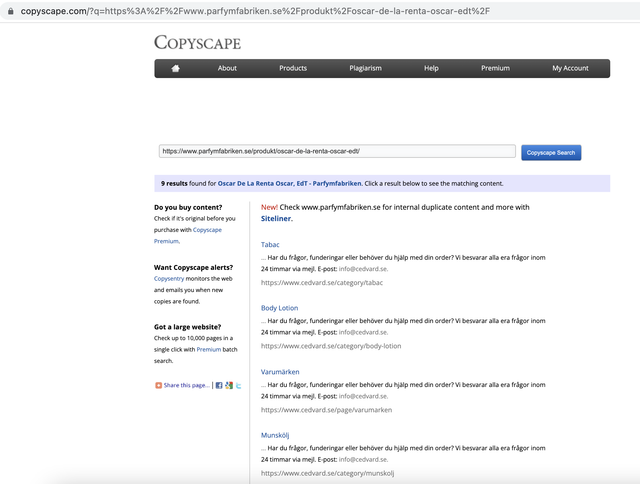The width and height of the screenshot is (640, 484).
Task: Click the Twitter share icon
Action: pyautogui.click(x=238, y=385)
